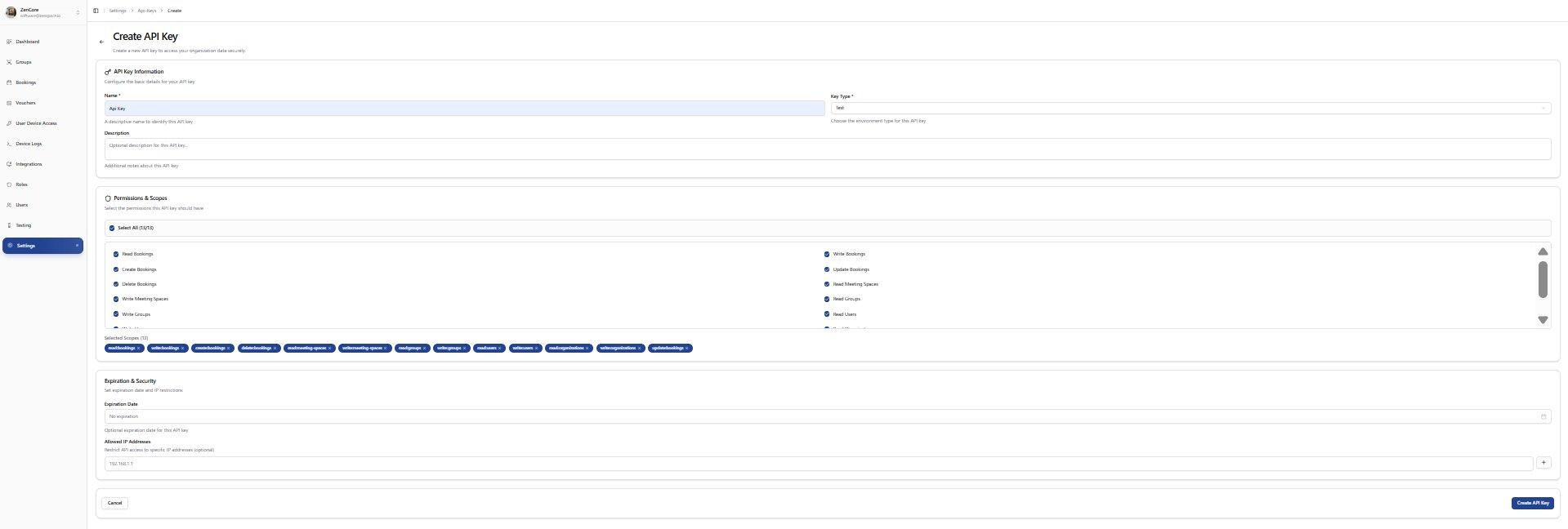1568x529 pixels.
Task: Click the Settings breadcrumb link
Action: tap(118, 11)
